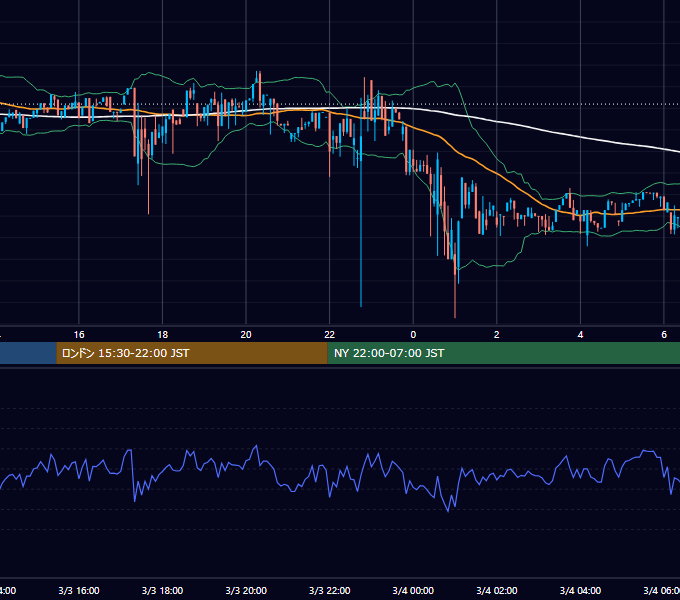Click the "6" hour label on the price chart axis
680x600 pixels.
coord(664,335)
